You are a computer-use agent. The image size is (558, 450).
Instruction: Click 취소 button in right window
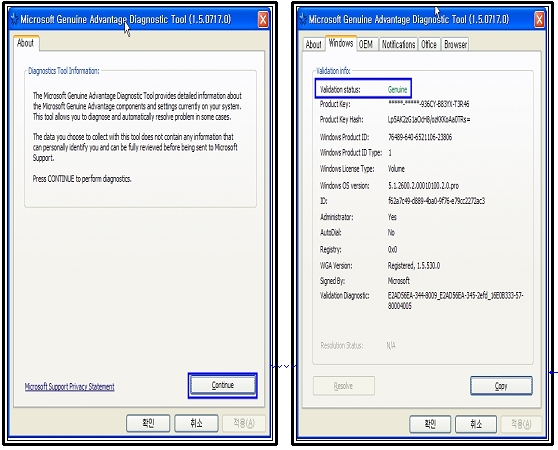click(x=476, y=424)
